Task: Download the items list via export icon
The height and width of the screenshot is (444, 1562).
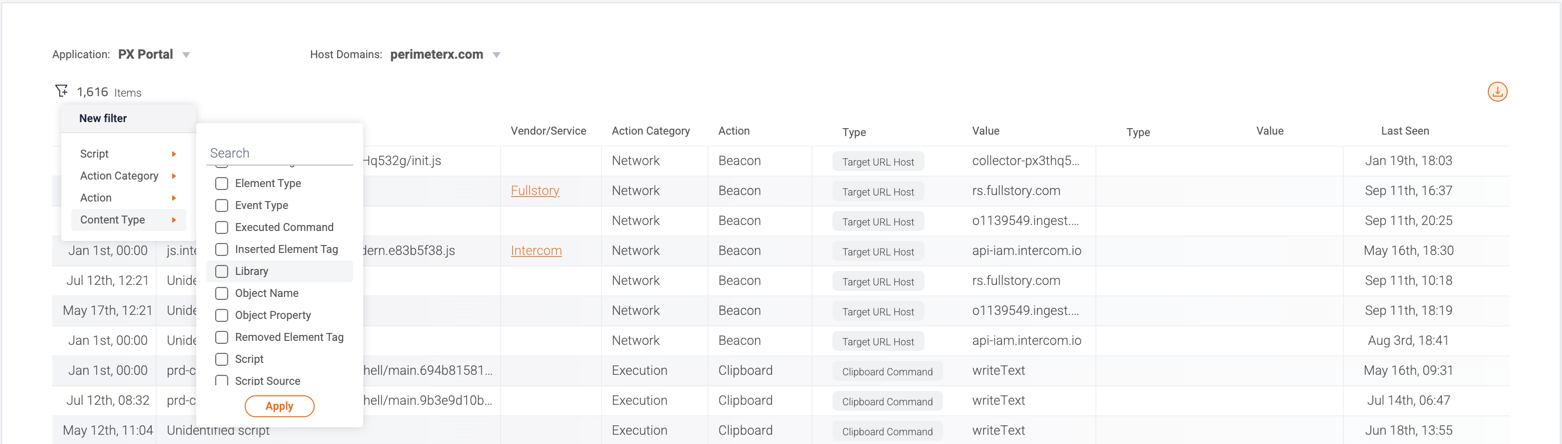Action: 1497,92
